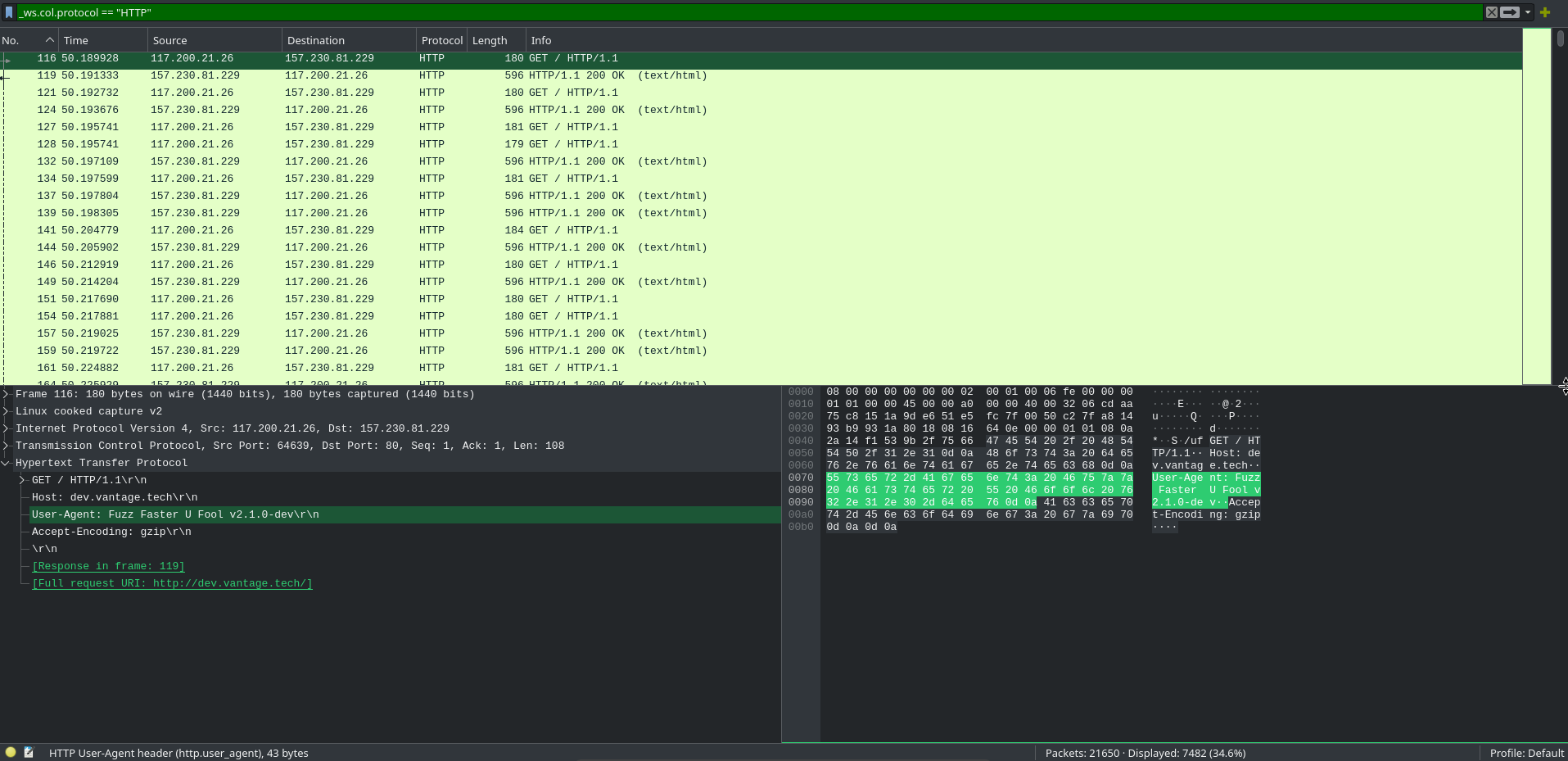
Task: Expand Internet Protocol Version 4 details
Action: coord(6,428)
